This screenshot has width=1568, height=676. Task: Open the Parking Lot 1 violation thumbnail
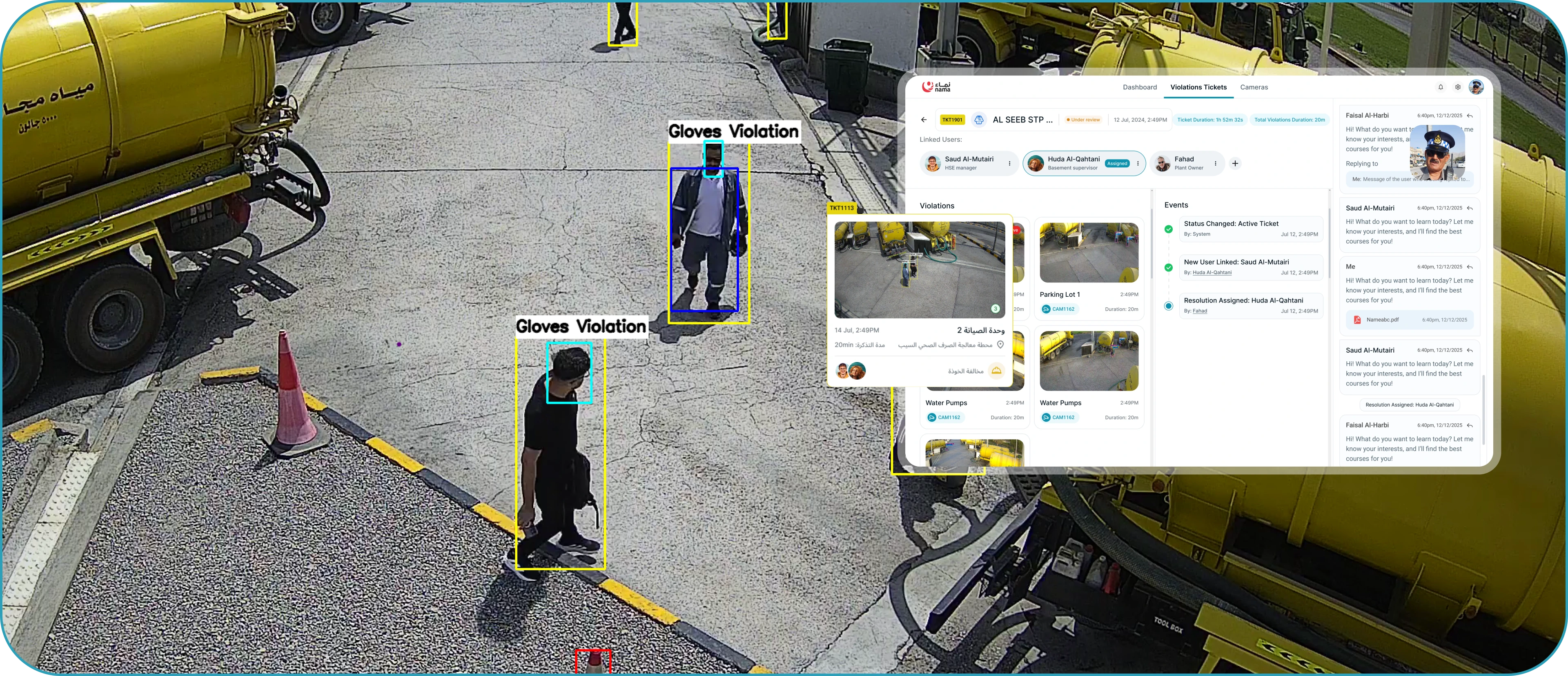pos(1089,253)
